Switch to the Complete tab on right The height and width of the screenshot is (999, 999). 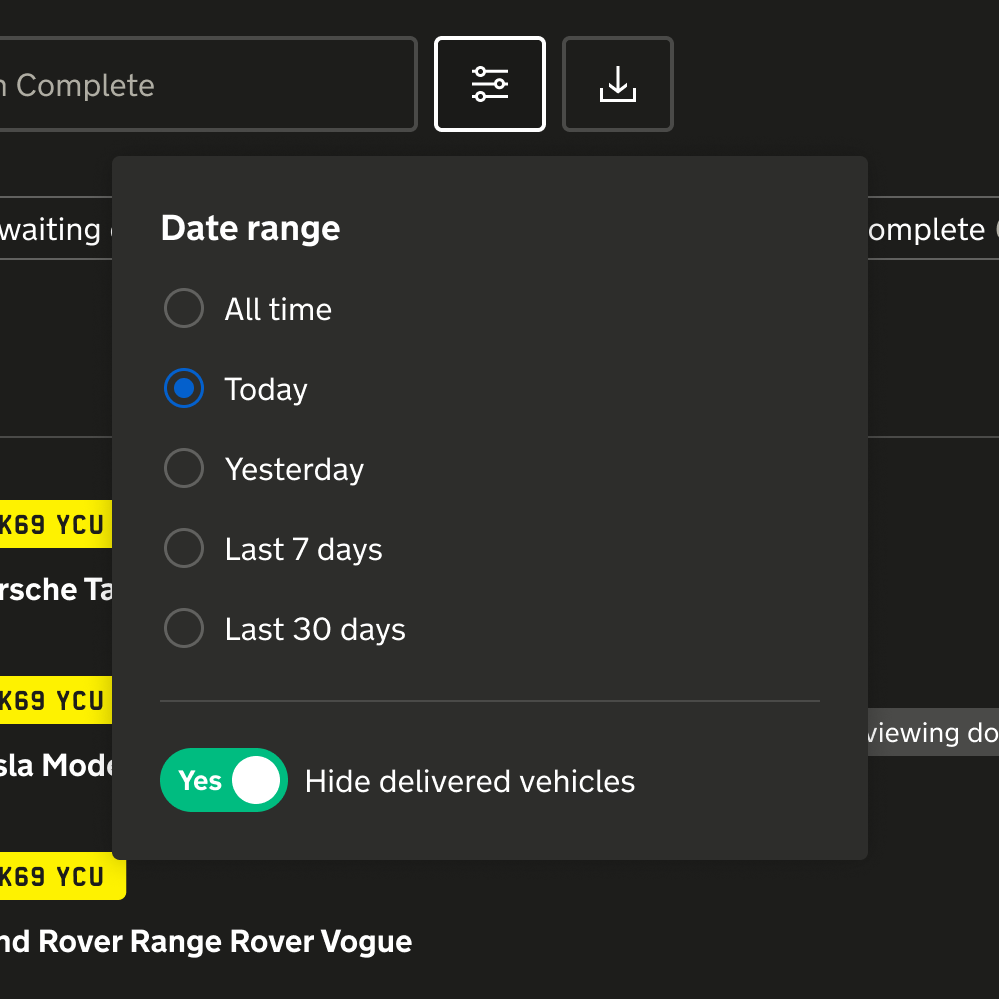[x=925, y=230]
